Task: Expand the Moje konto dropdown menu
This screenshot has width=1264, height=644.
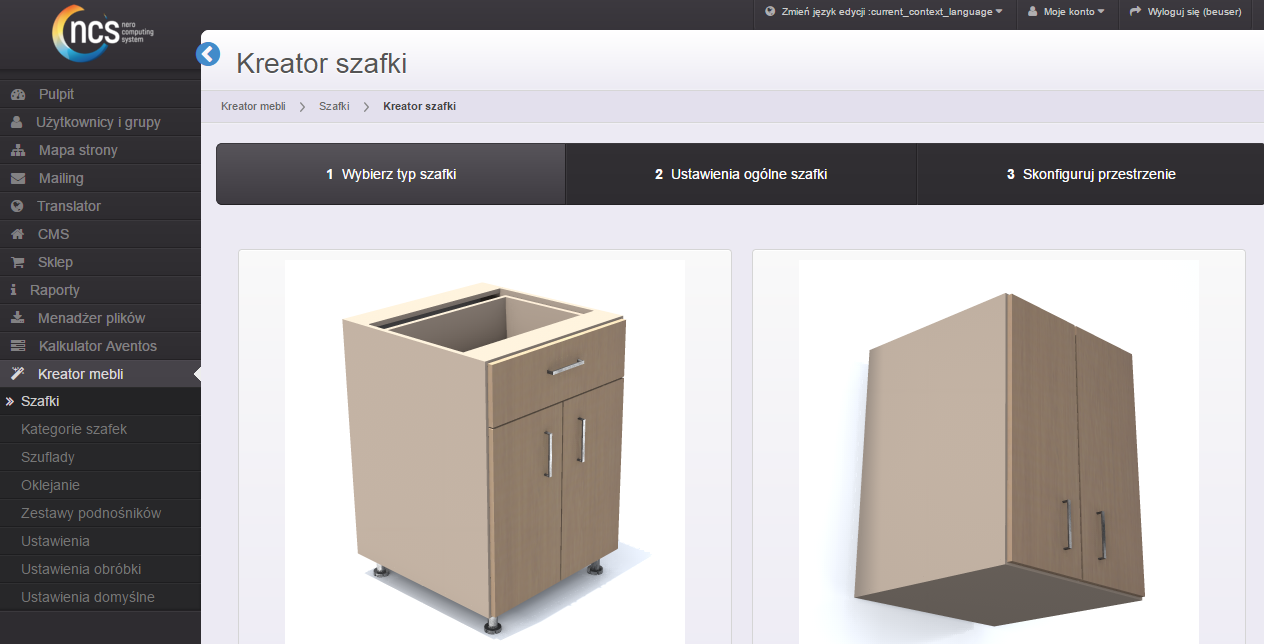Action: pos(1066,12)
